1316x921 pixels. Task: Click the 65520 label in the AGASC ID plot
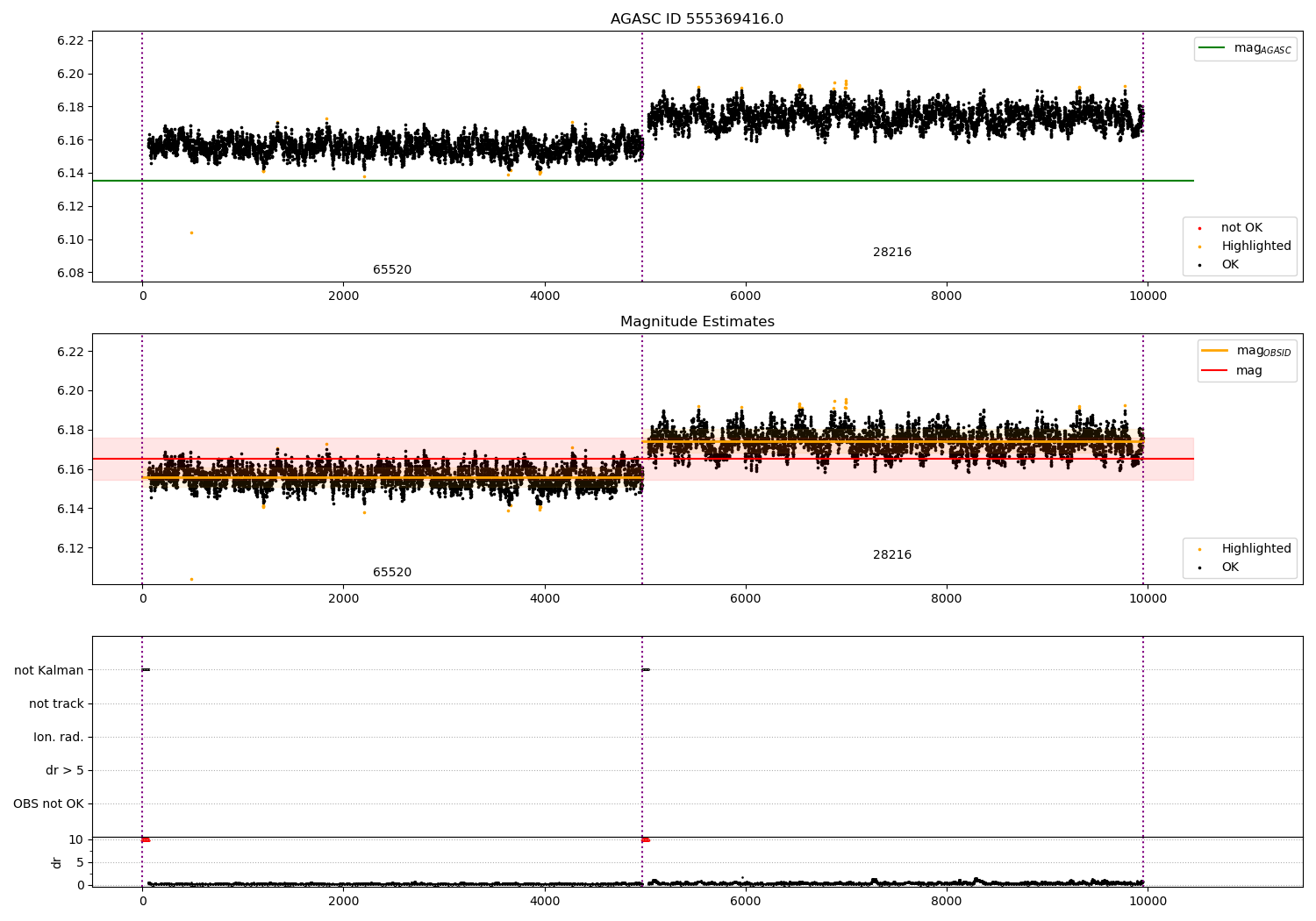(x=392, y=270)
